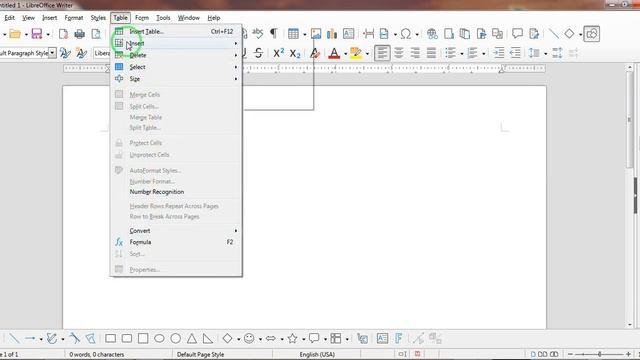Click the Insert Field icon

tap(384, 34)
